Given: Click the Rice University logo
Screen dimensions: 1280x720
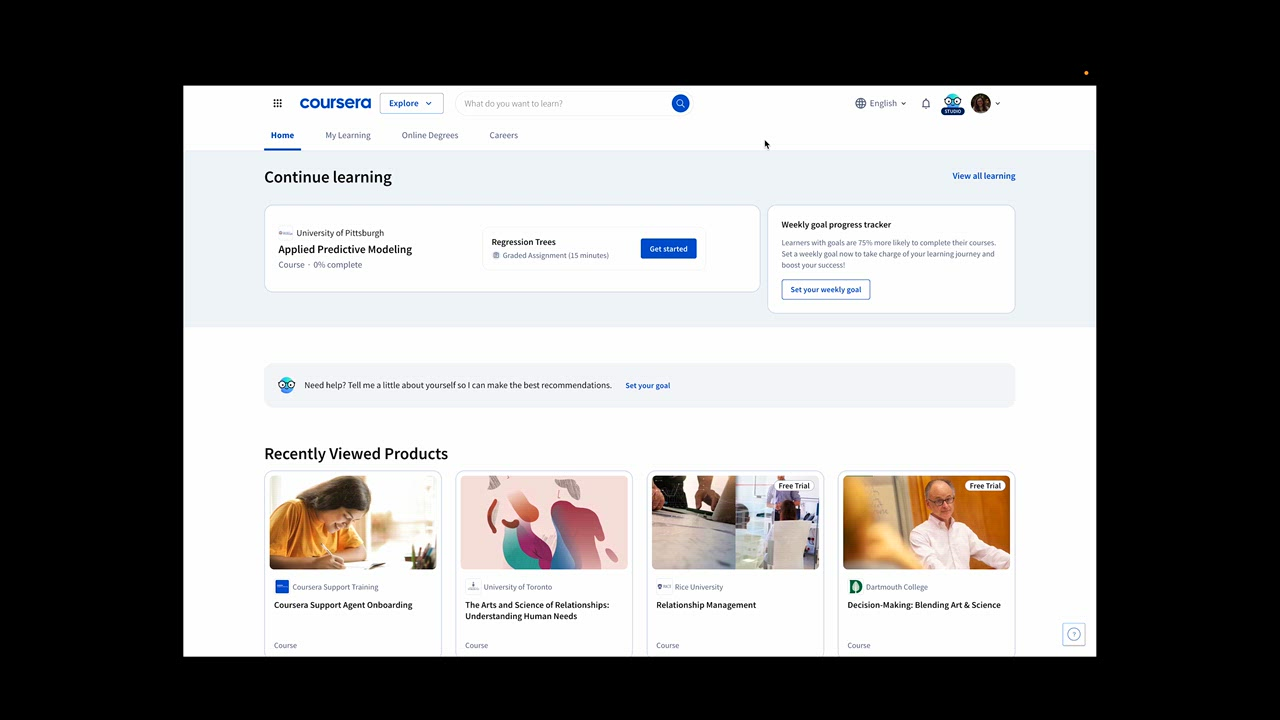Looking at the screenshot, I should pos(664,587).
